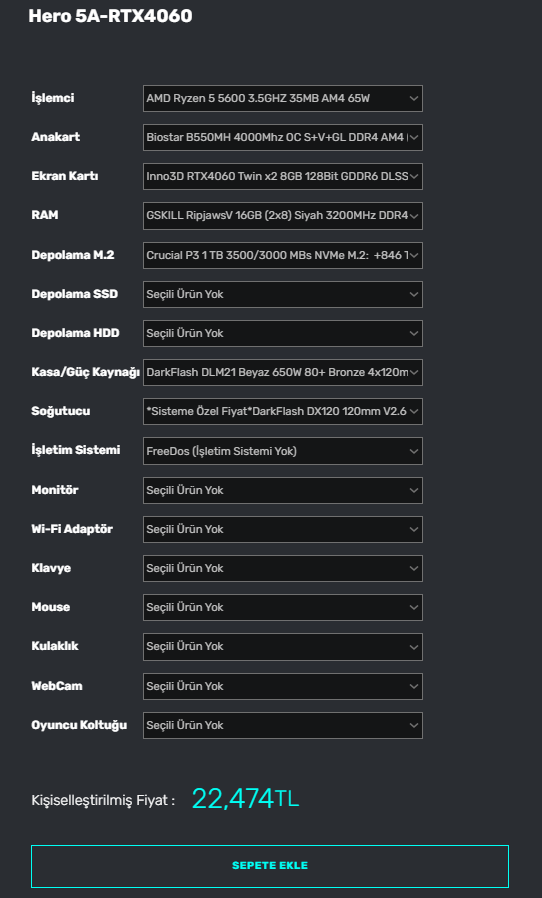
Task: Expand the Wi-Fi Adaptör dropdown
Action: coord(282,529)
